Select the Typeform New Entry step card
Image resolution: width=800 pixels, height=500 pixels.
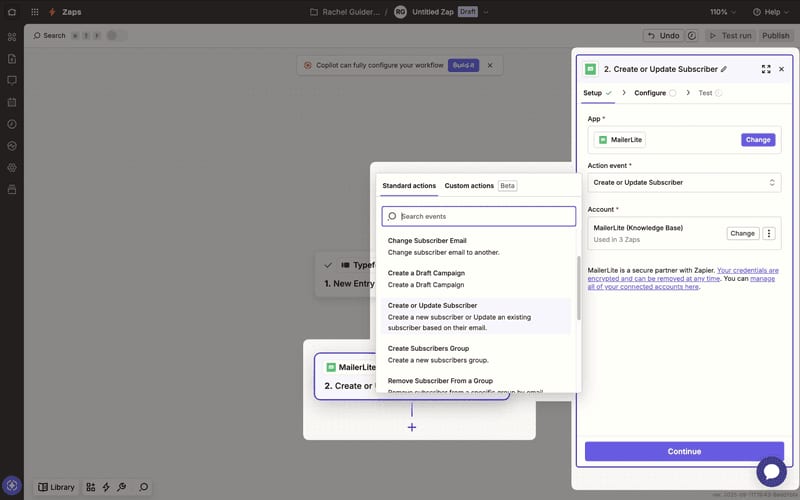345,274
